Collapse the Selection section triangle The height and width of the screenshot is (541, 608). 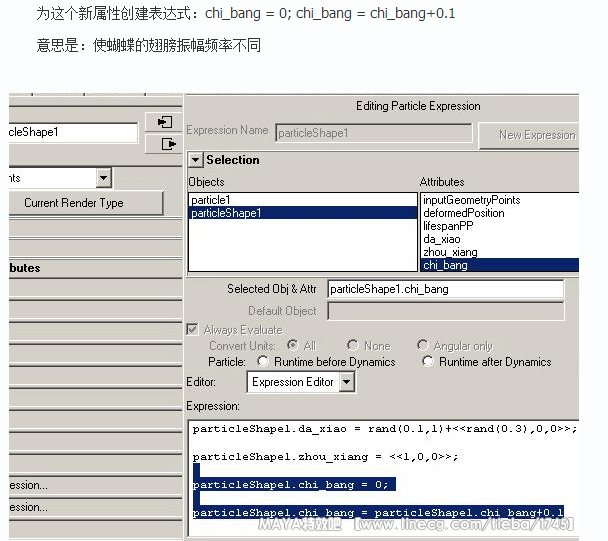click(196, 160)
